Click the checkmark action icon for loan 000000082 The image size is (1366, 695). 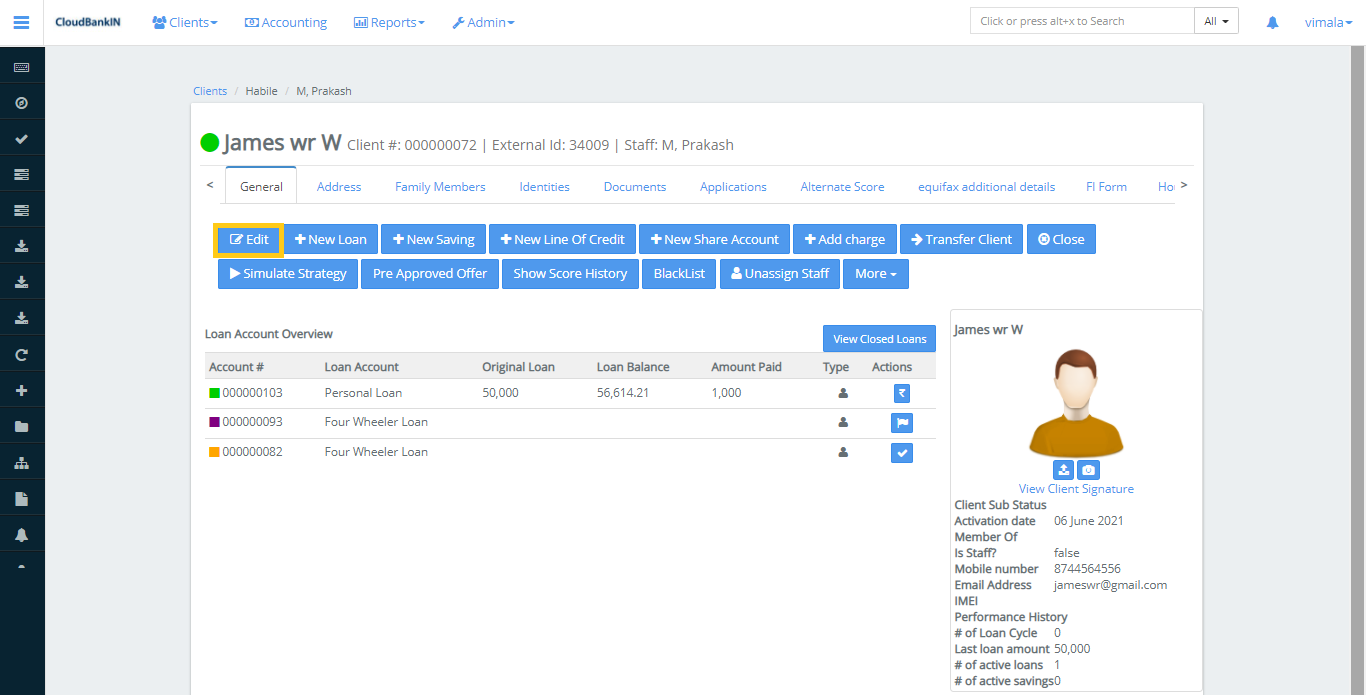[x=901, y=453]
